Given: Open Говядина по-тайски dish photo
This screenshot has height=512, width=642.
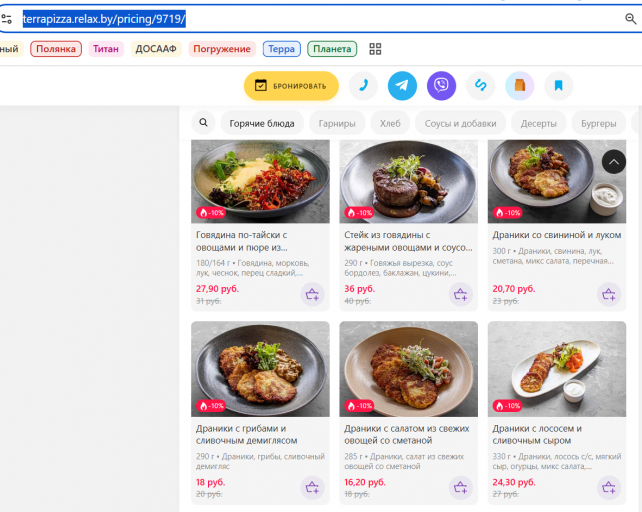Looking at the screenshot, I should (260, 181).
